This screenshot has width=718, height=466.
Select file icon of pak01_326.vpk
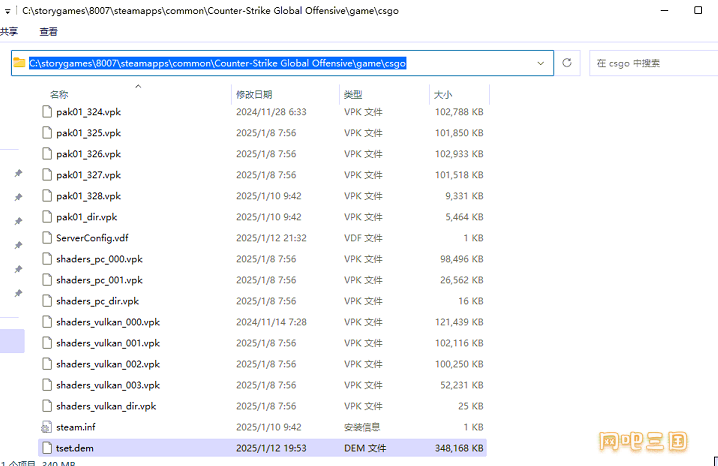47,154
